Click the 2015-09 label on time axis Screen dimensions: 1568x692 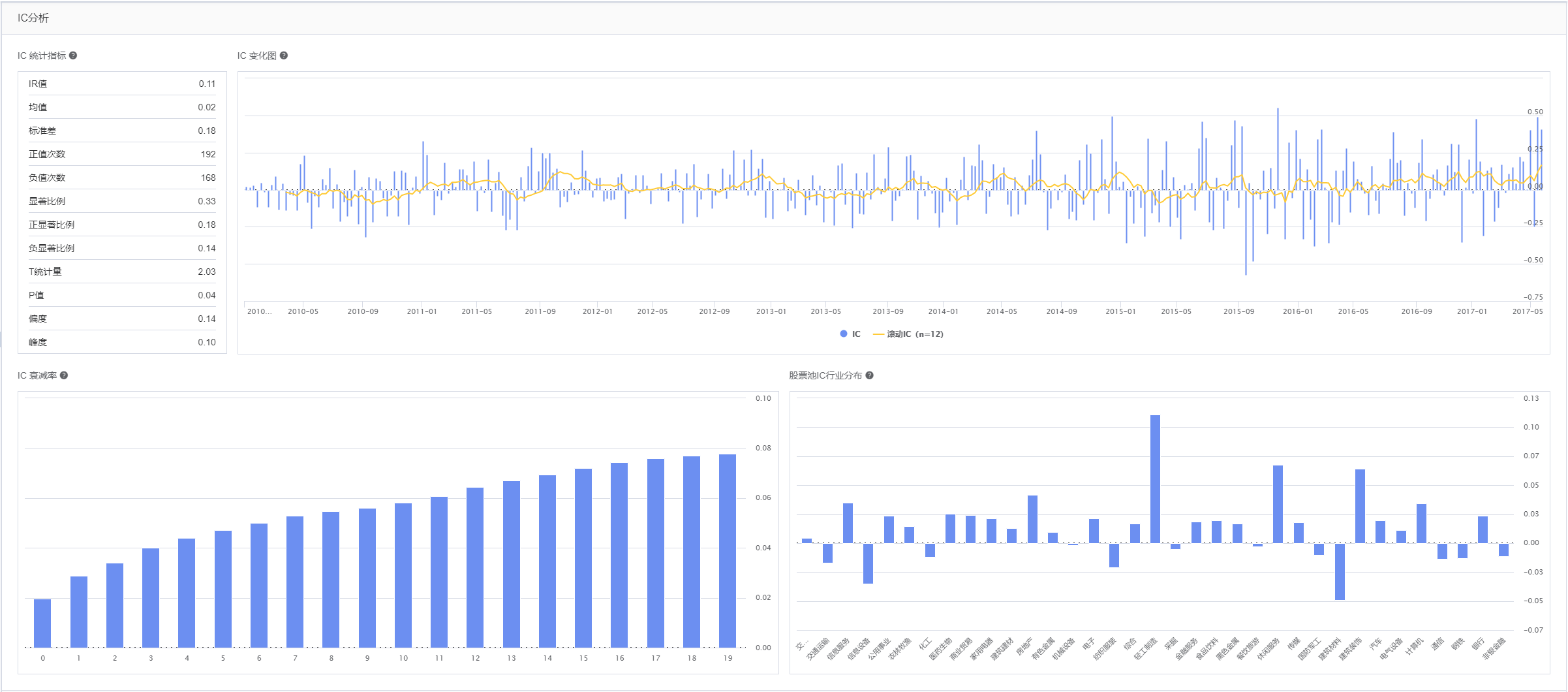pyautogui.click(x=1238, y=311)
